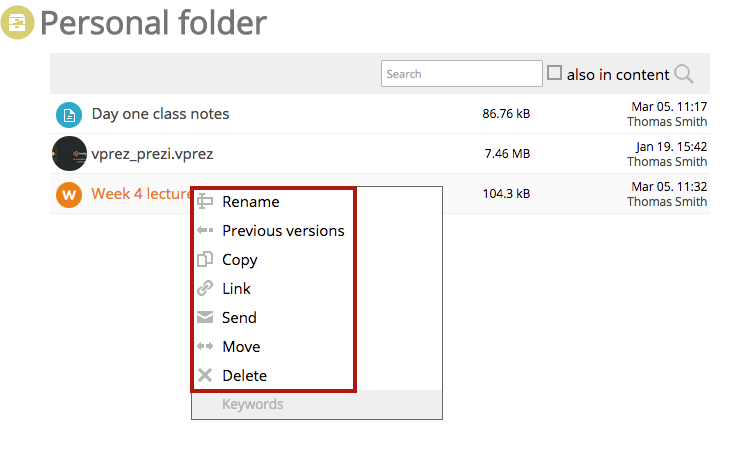Click the Copy icon in context menu
The width and height of the screenshot is (738, 465).
point(205,259)
